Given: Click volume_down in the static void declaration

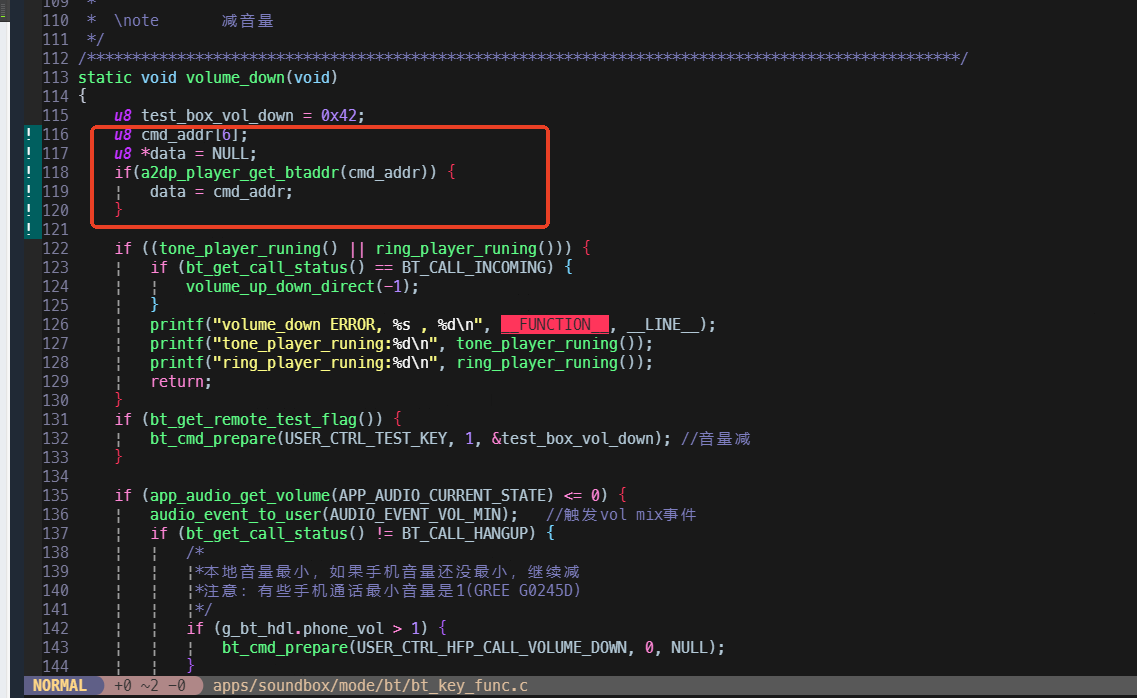Looking at the screenshot, I should 235,78.
